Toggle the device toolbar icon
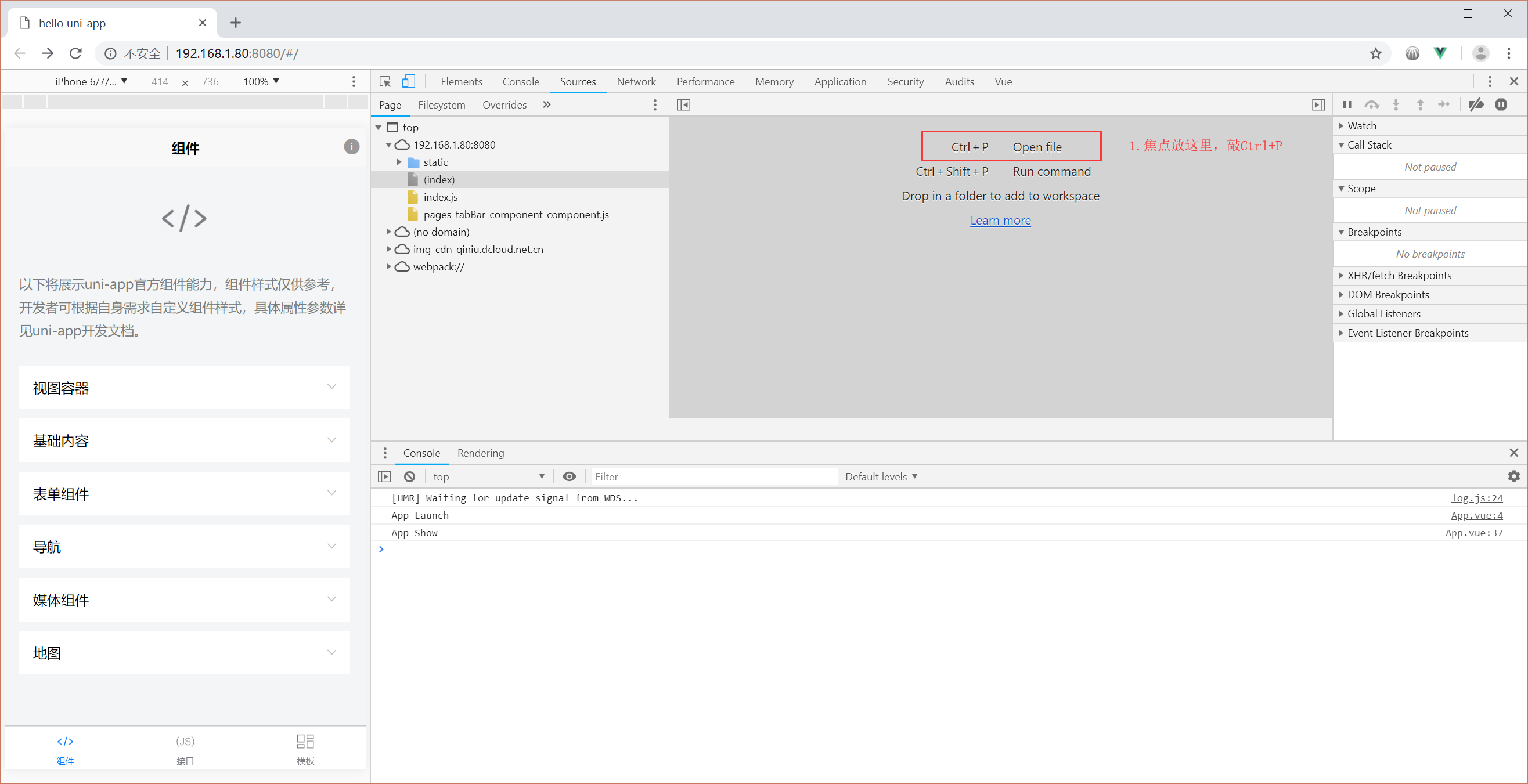The image size is (1528, 784). [408, 81]
